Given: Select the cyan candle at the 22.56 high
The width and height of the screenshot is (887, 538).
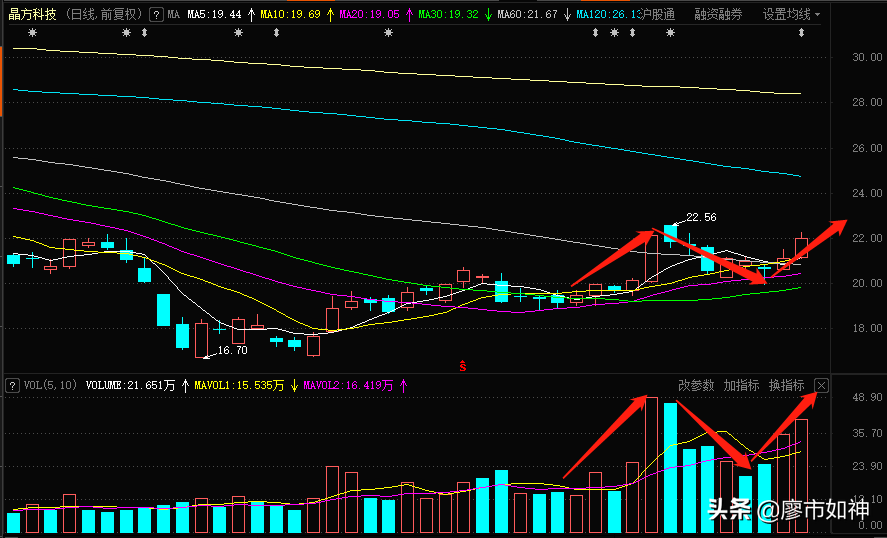Looking at the screenshot, I should click(x=670, y=234).
